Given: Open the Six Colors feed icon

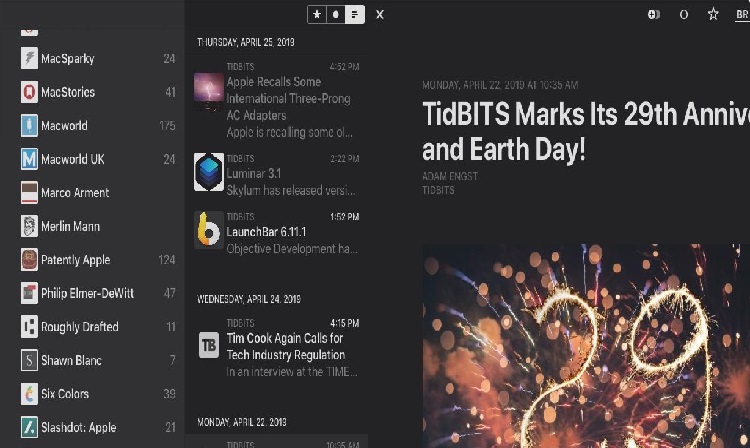Looking at the screenshot, I should pyautogui.click(x=29, y=393).
